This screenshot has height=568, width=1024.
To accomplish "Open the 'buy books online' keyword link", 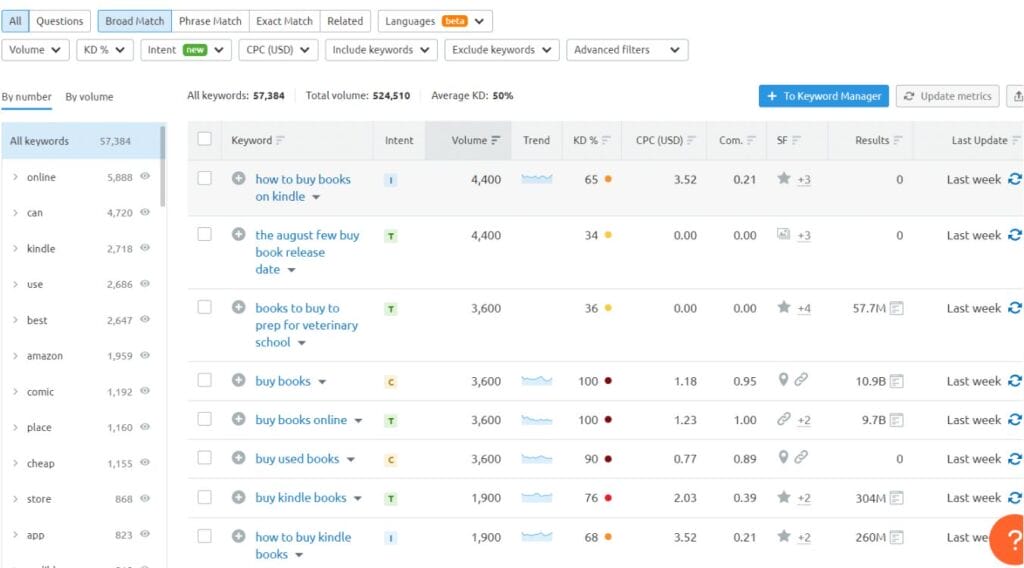I will 301,420.
